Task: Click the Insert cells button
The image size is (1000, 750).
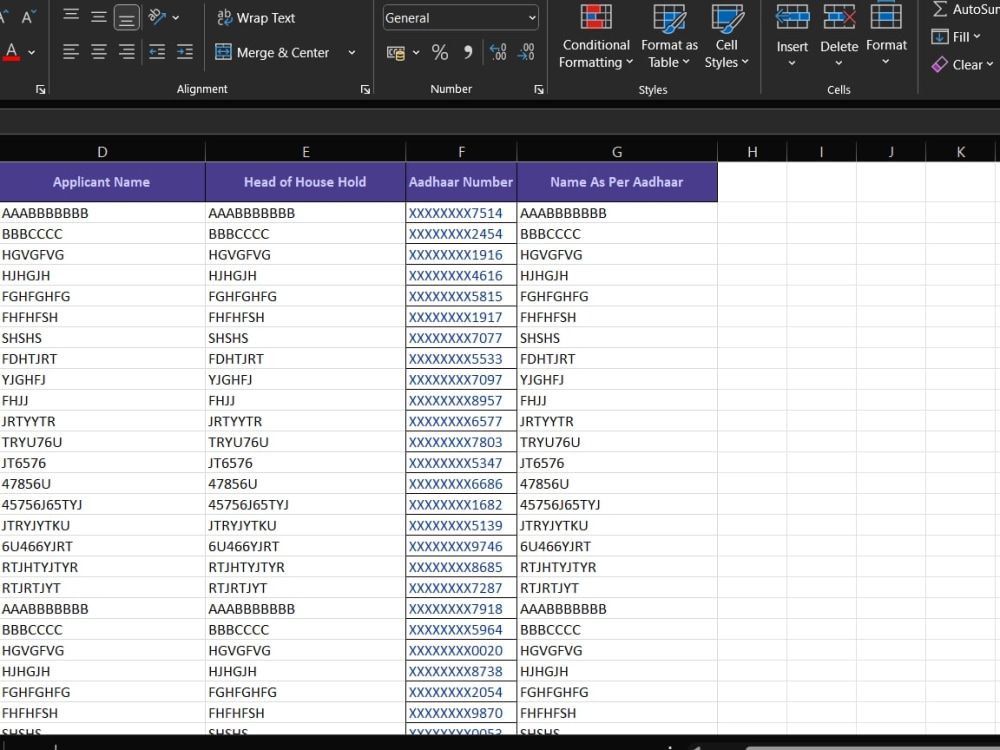Action: click(x=792, y=36)
